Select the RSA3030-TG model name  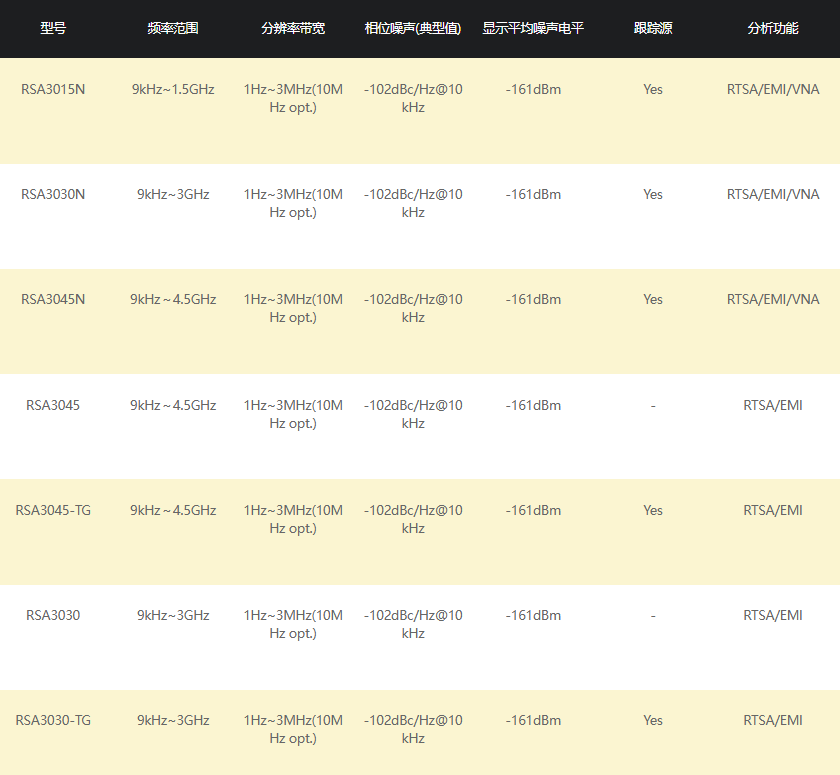[x=53, y=720]
